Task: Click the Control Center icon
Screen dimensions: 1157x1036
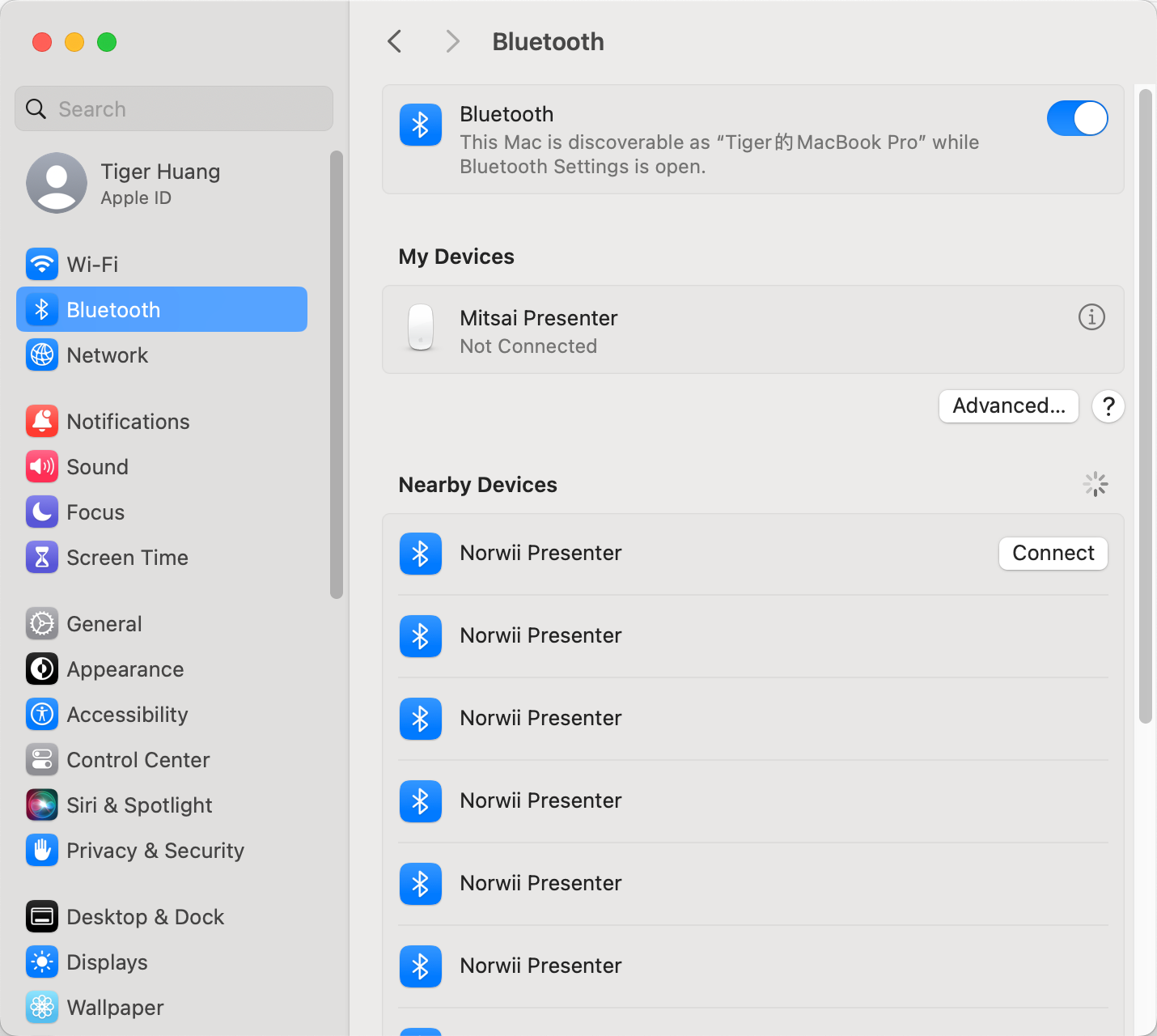Action: coord(42,759)
